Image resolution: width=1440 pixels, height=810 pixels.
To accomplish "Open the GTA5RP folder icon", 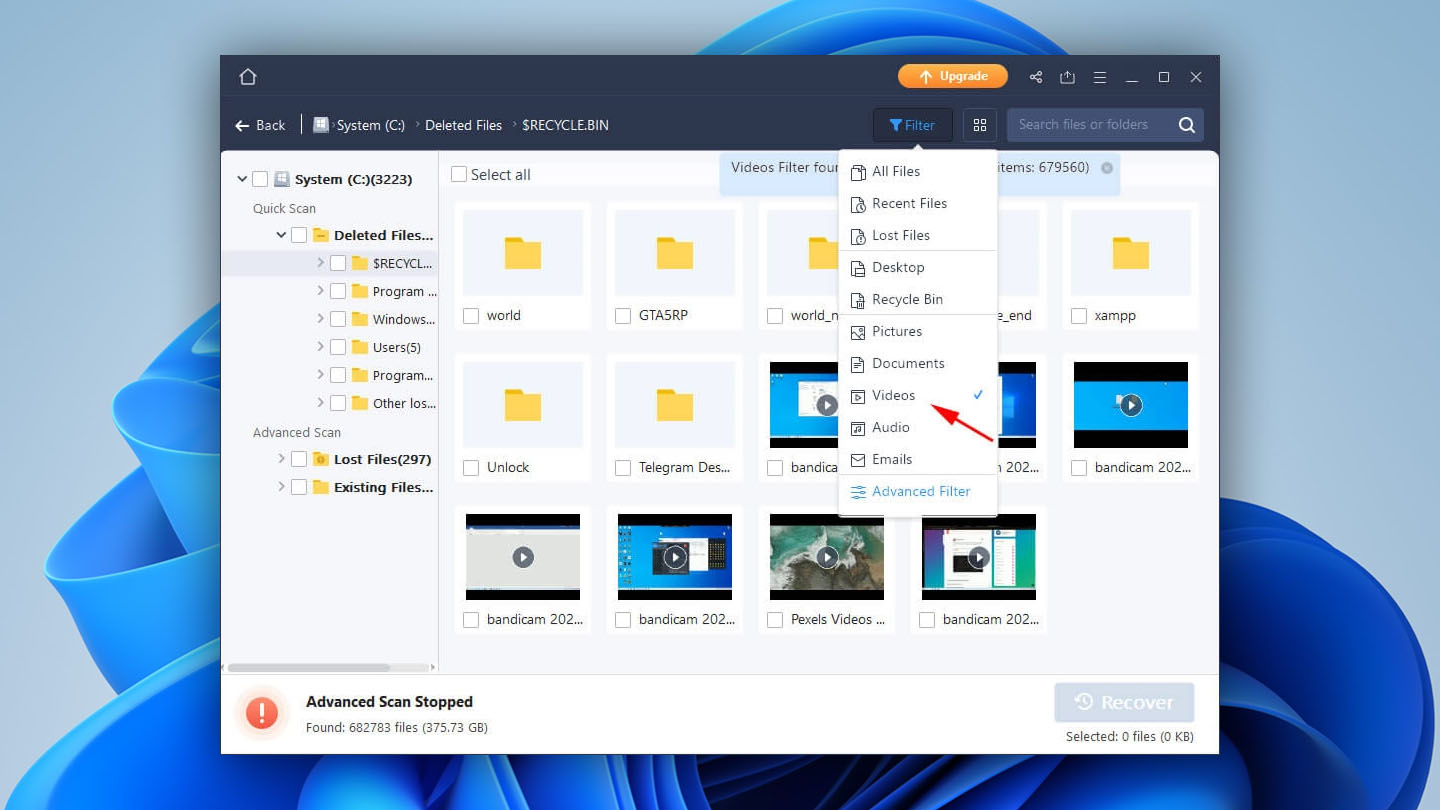I will 675,253.
